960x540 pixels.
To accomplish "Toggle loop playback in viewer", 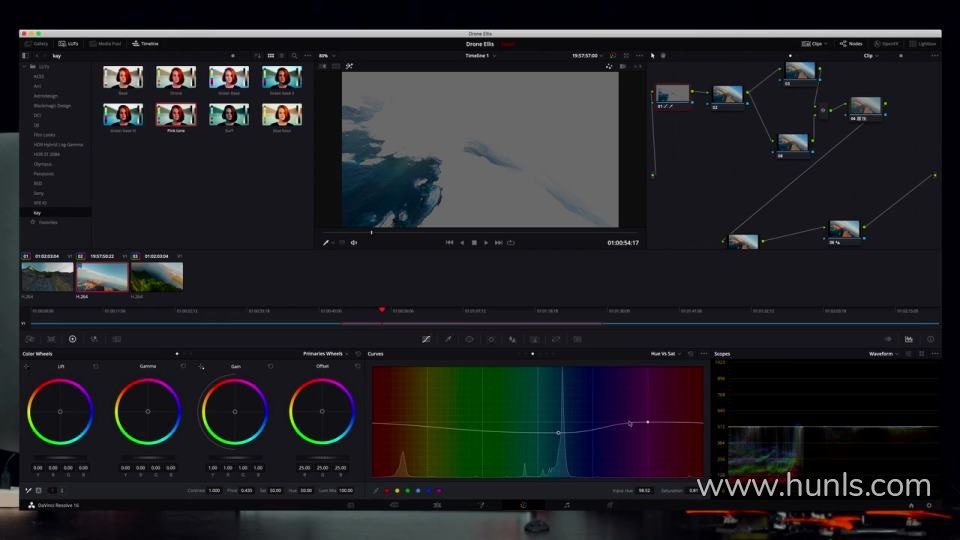I will pos(511,243).
